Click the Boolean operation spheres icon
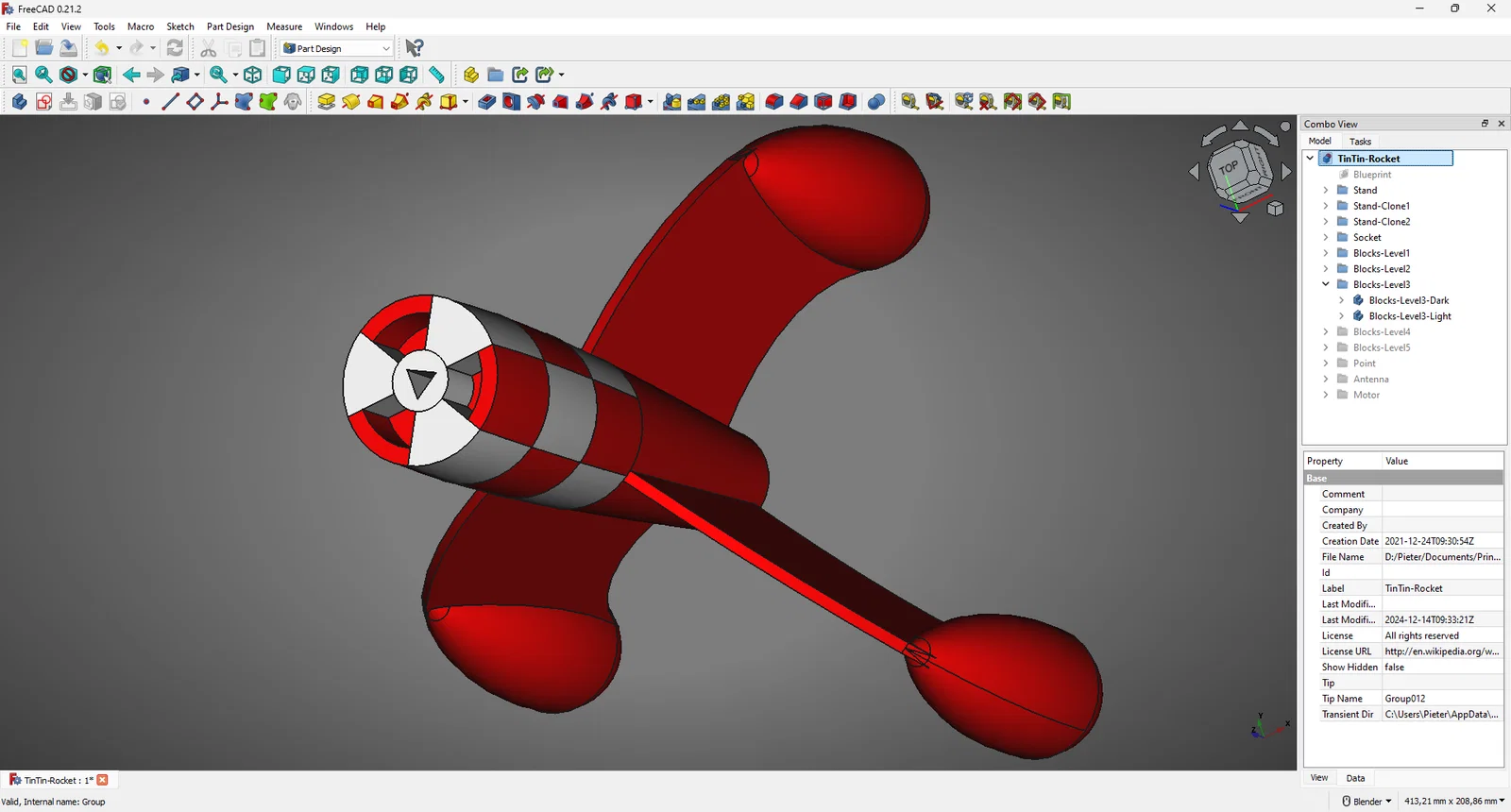Viewport: 1511px width, 812px height. coord(875,102)
